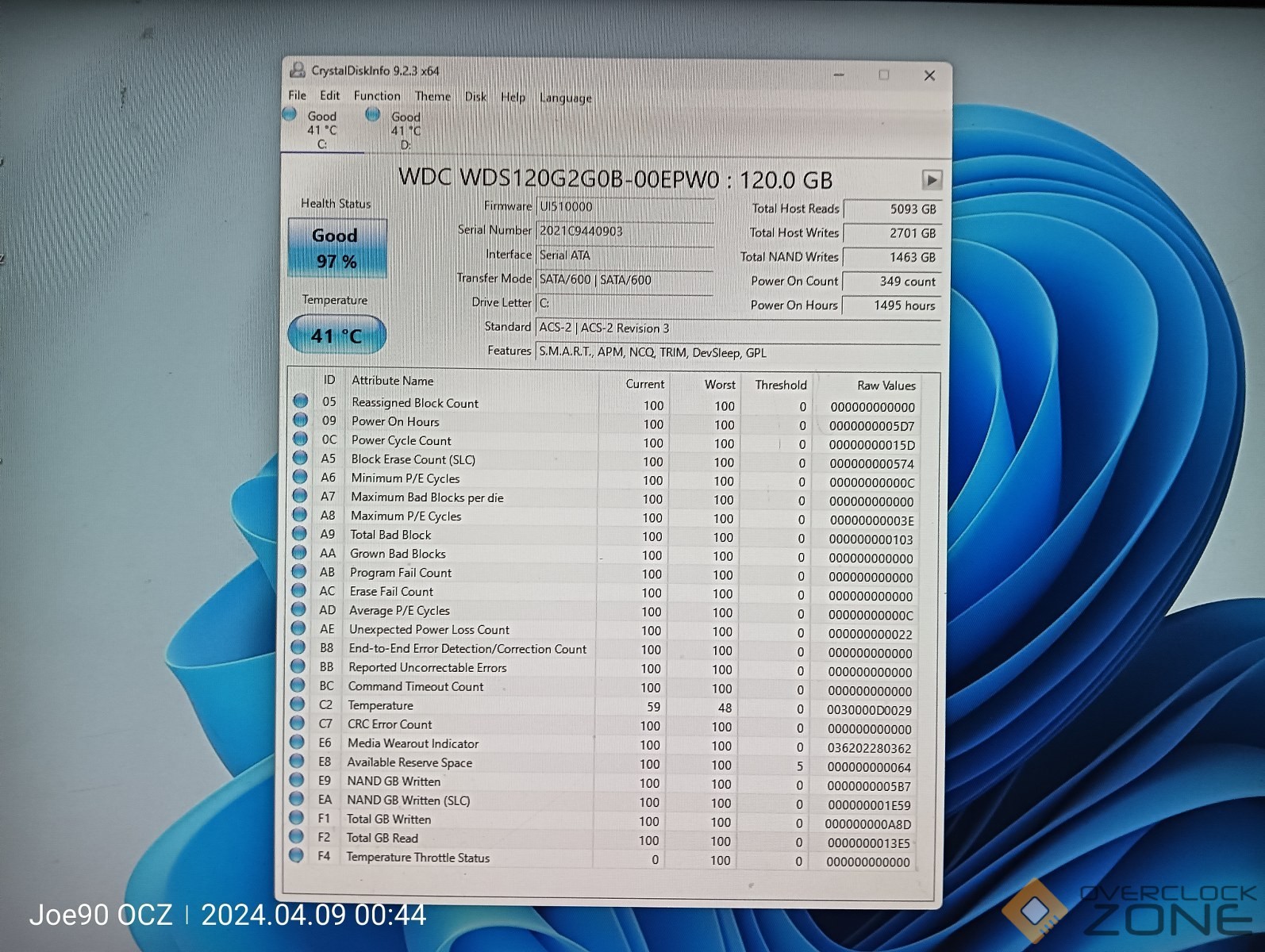Viewport: 1265px width, 952px height.
Task: Click the status dot for Maximum P/E Cycles
Action: tap(300, 515)
